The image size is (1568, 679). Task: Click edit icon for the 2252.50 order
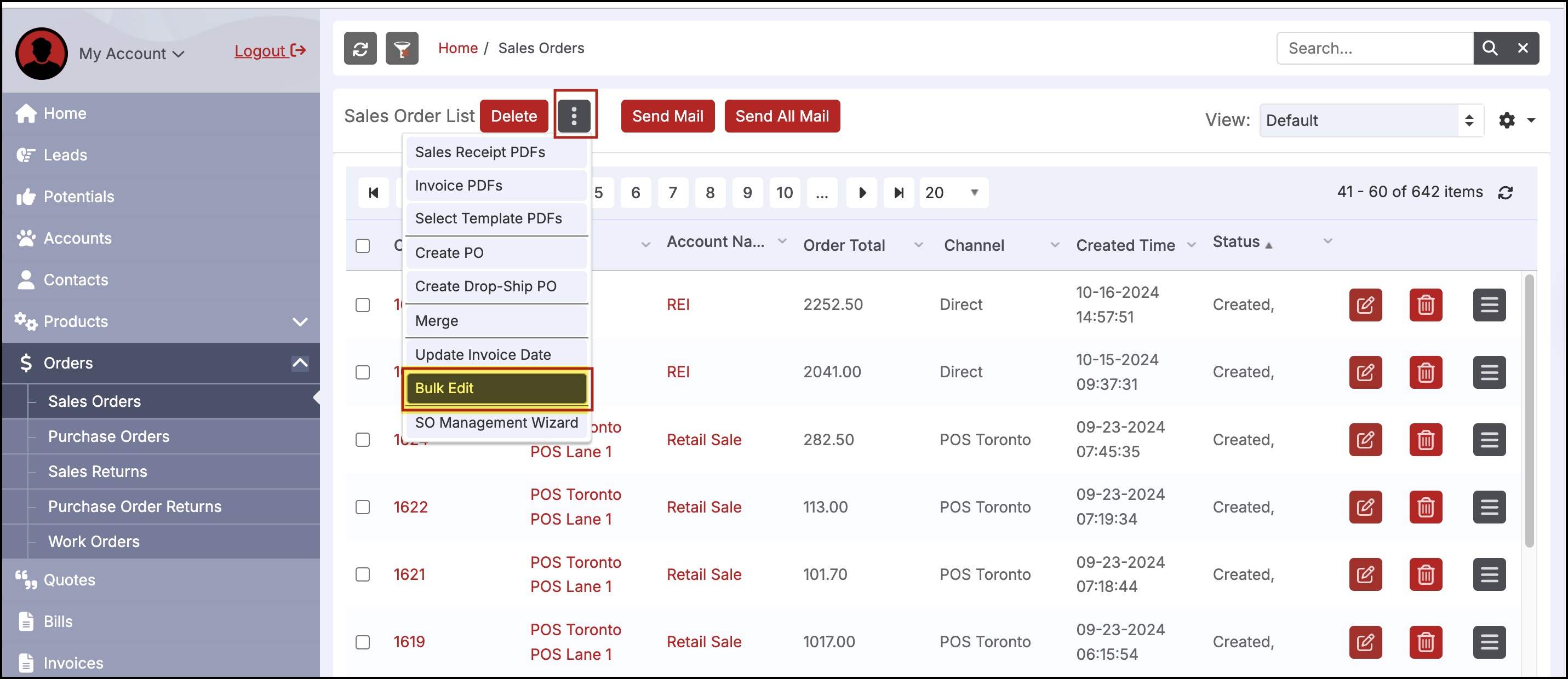click(1365, 304)
